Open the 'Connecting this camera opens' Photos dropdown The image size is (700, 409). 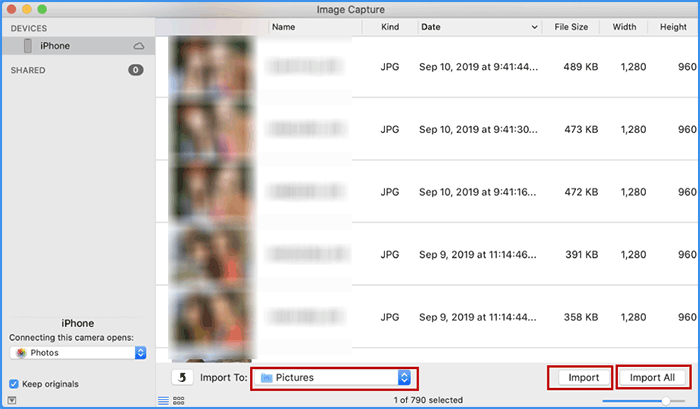click(78, 353)
